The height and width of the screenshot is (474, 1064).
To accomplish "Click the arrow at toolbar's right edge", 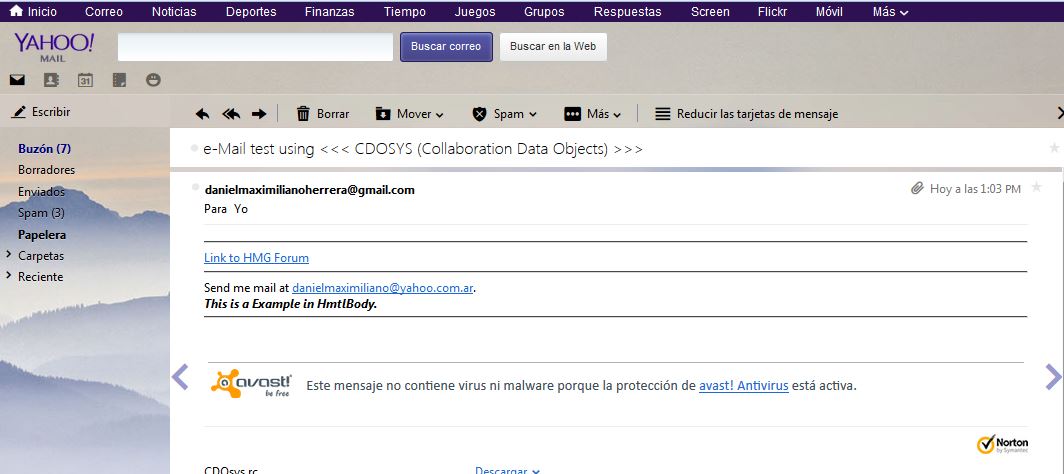I will pos(1060,113).
